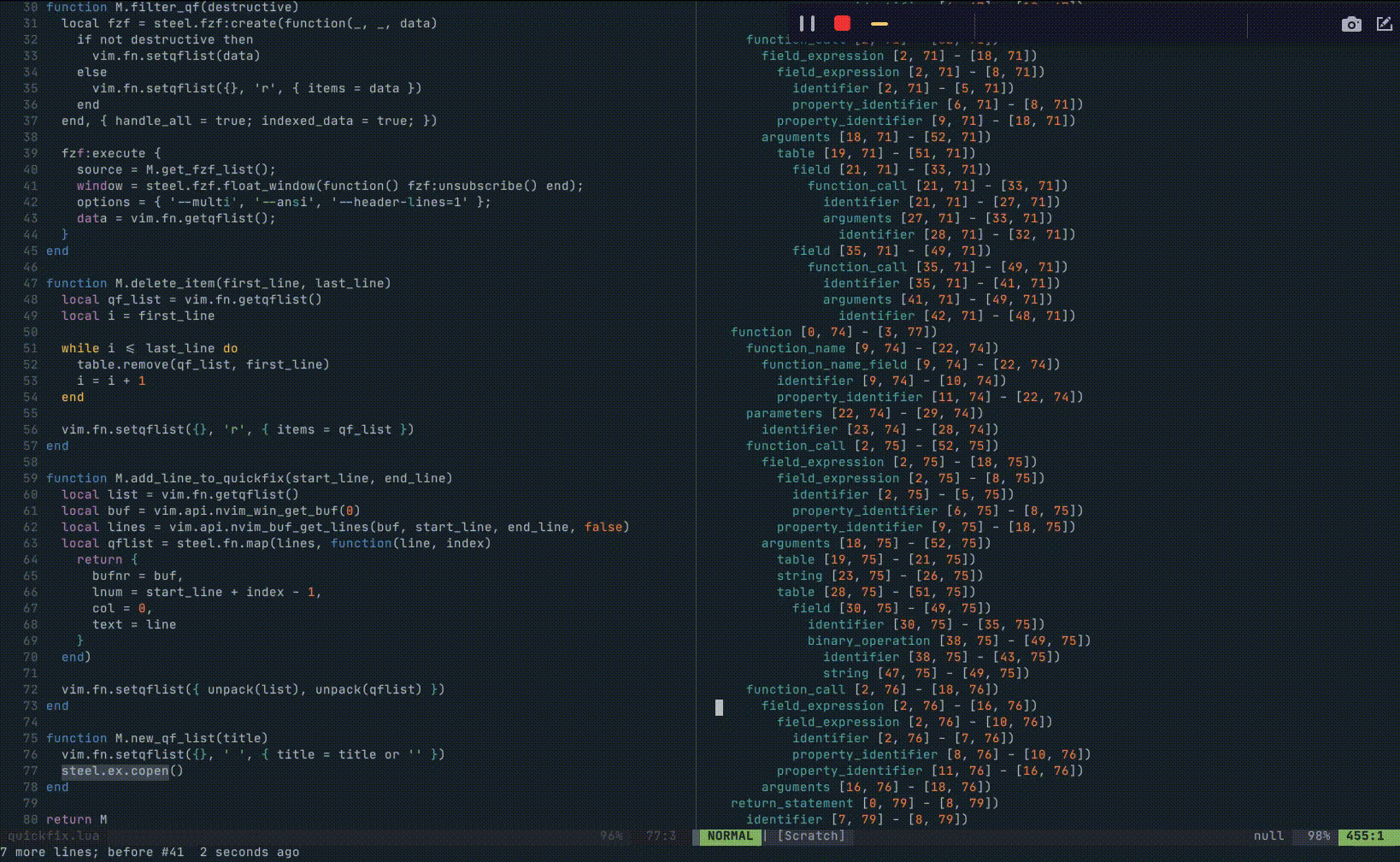
Task: Click the 98% scroll percentage in the statusline
Action: 1318,836
